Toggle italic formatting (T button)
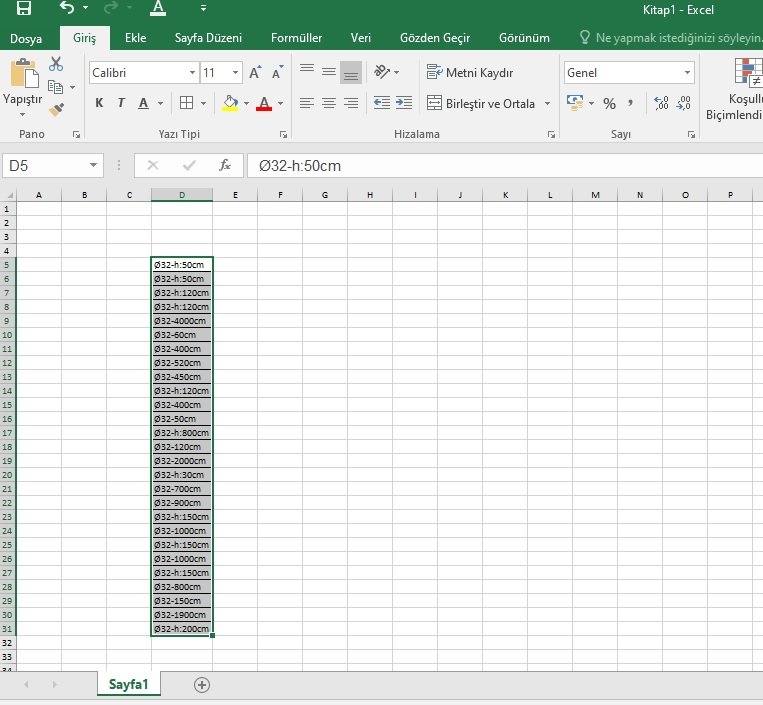Screen dimensions: 763x705 121,103
